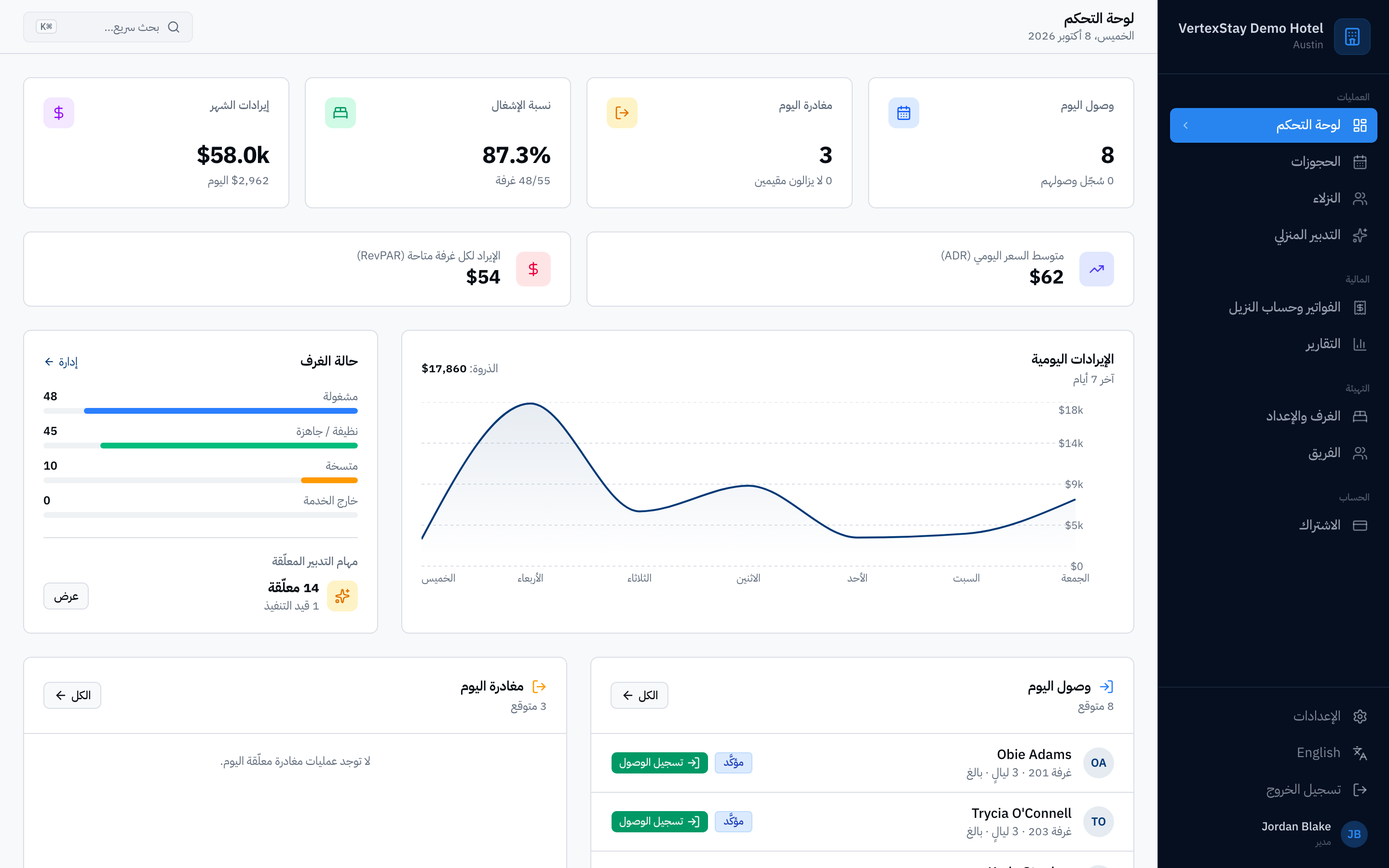Click the rooms bed icon in sidebar
The width and height of the screenshot is (1389, 868).
pos(1360,417)
